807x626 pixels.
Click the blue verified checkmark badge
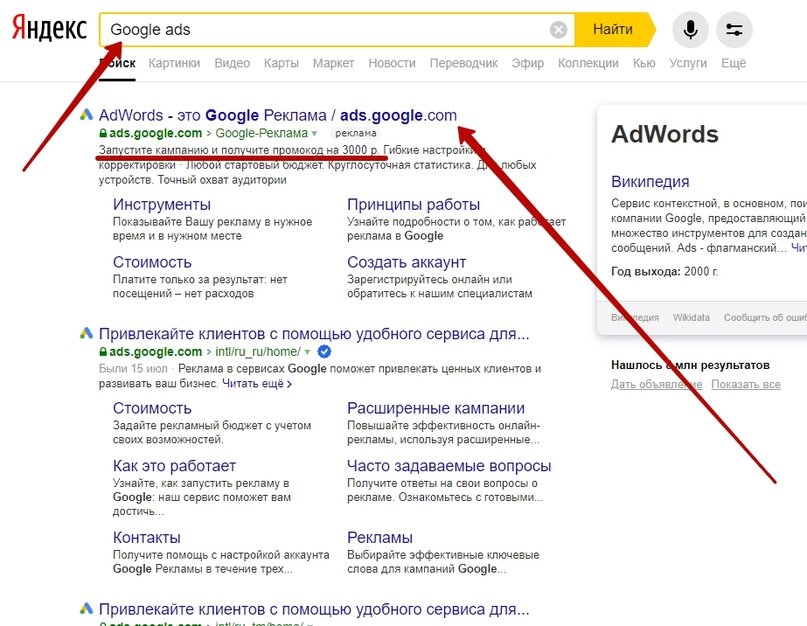[324, 352]
